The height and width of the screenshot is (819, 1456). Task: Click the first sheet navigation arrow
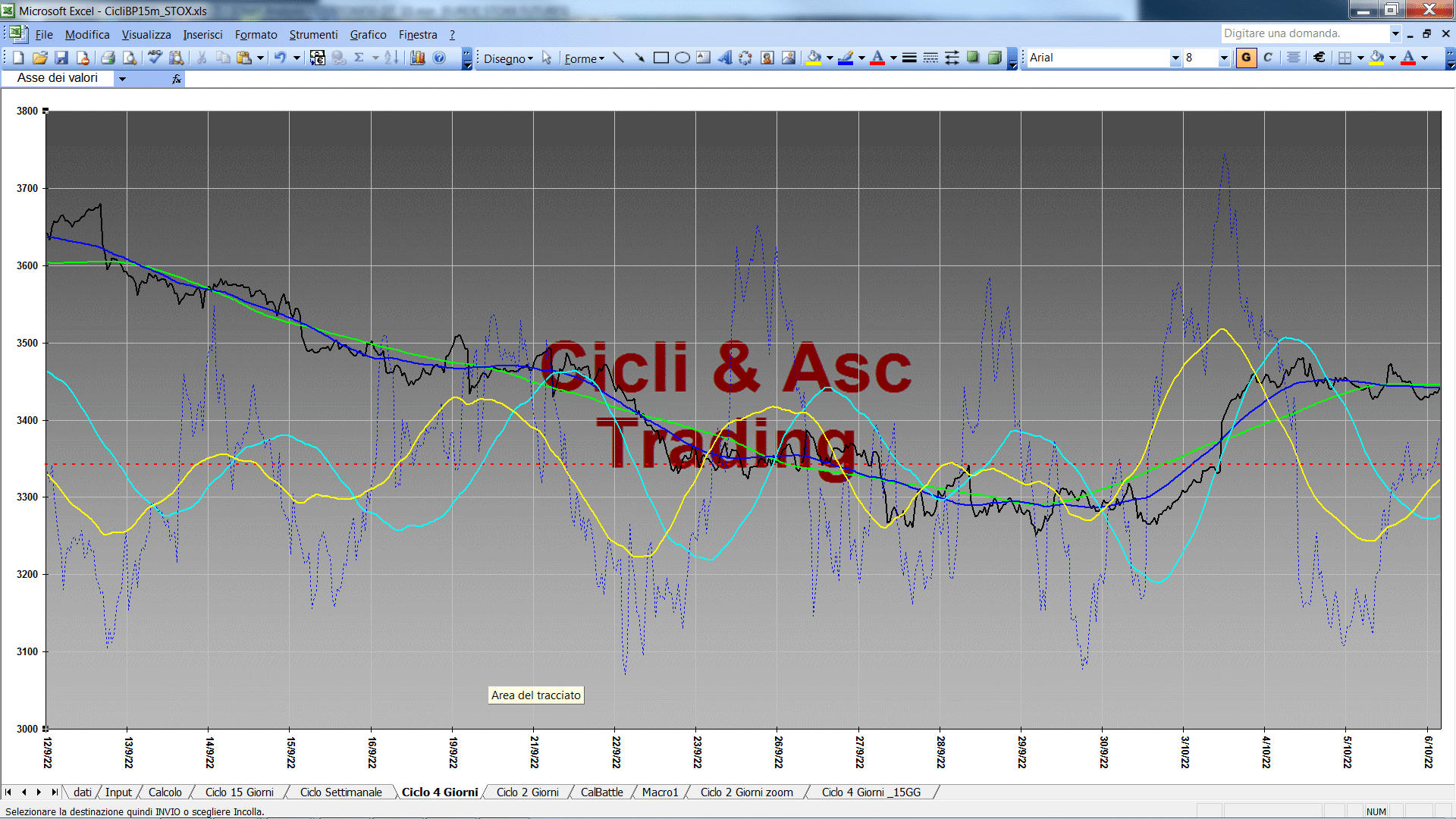8,792
